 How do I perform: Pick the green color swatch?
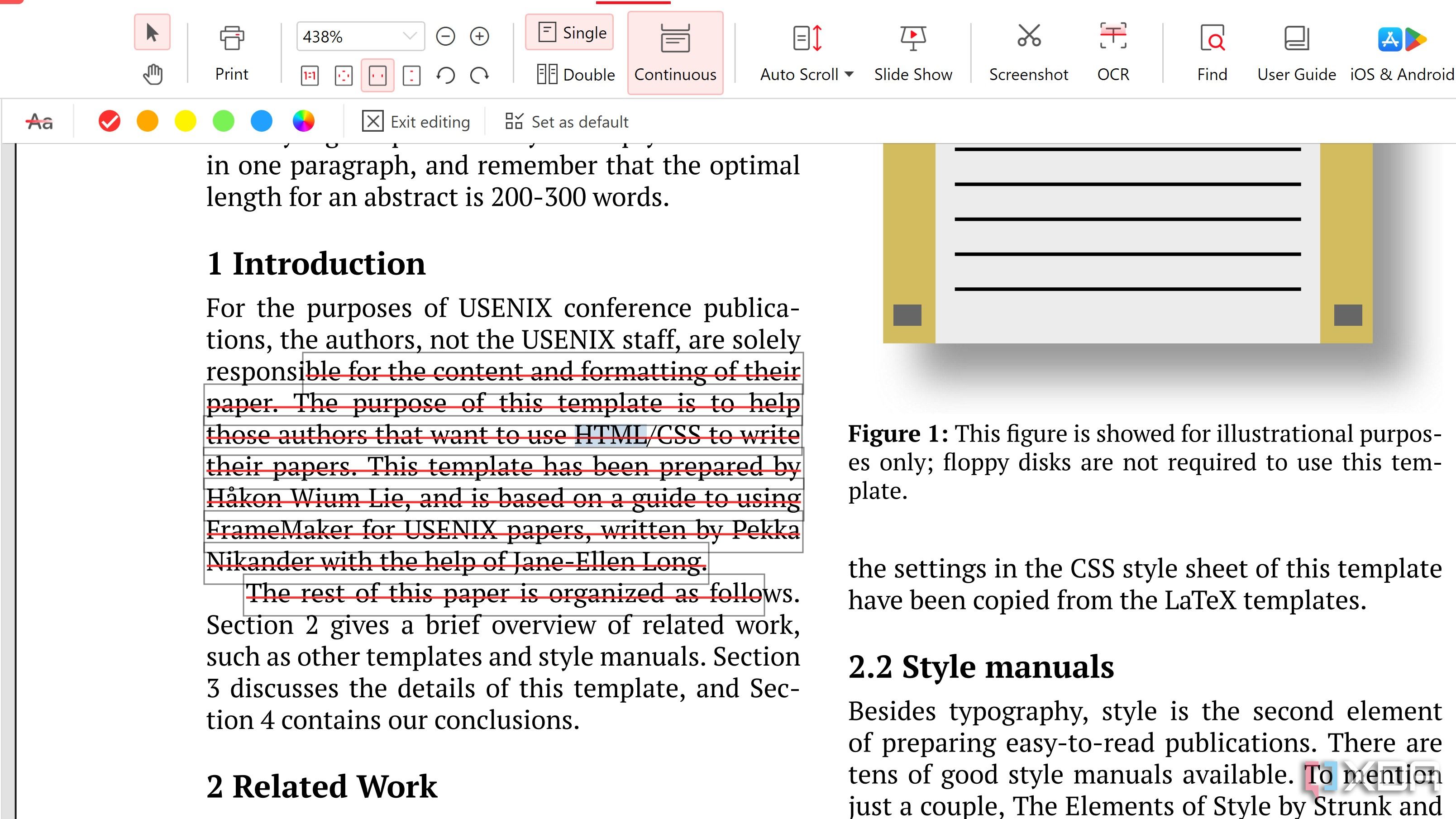coord(223,122)
